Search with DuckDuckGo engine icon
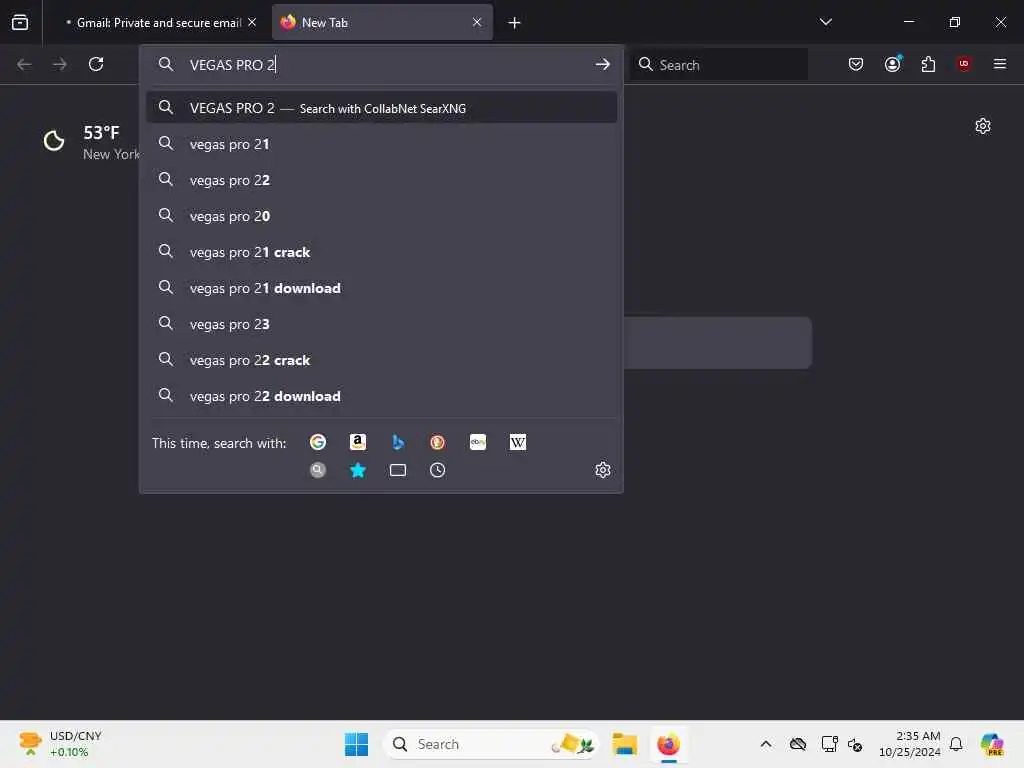 [438, 442]
